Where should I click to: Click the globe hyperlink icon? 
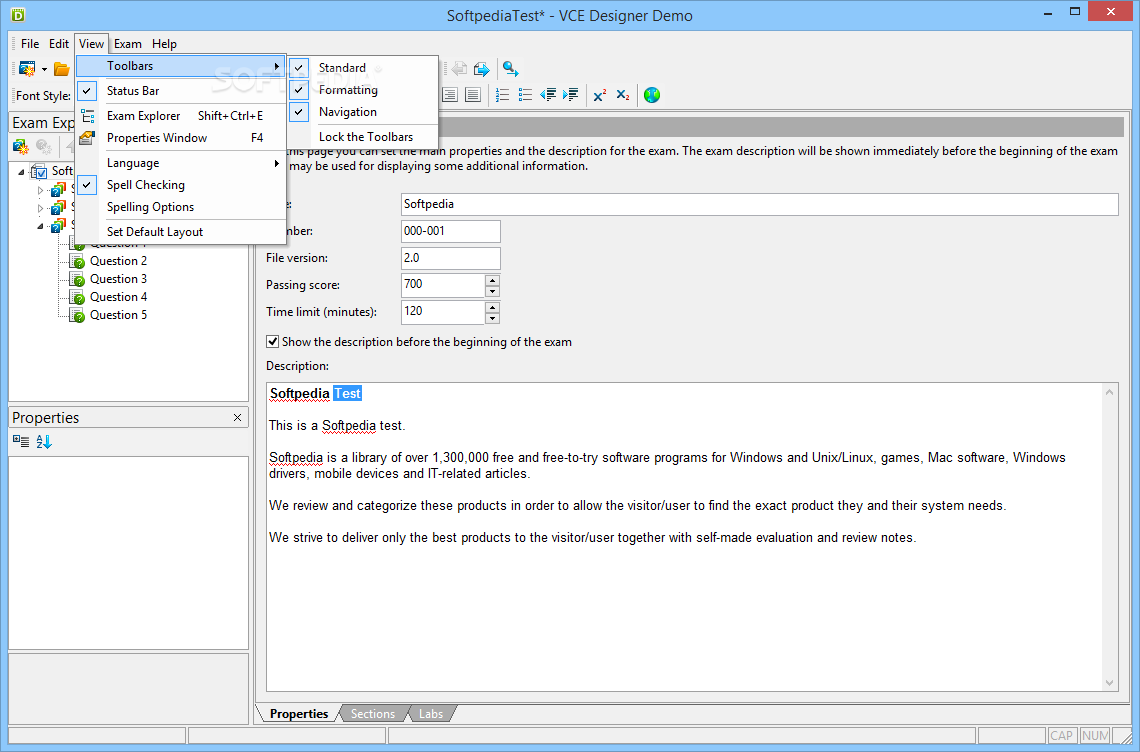click(x=652, y=95)
